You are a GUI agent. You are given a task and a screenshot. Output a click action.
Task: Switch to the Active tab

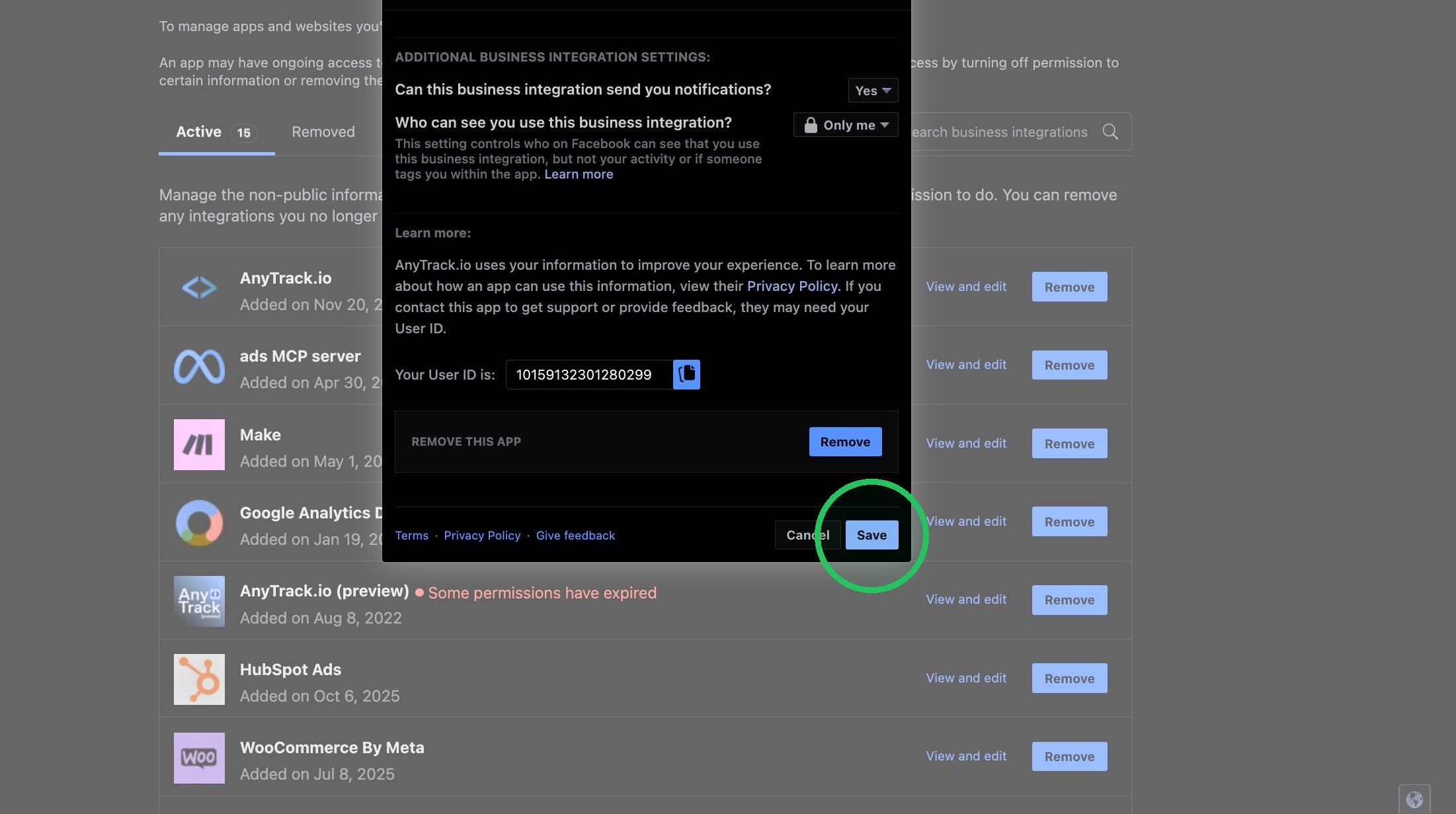click(216, 132)
